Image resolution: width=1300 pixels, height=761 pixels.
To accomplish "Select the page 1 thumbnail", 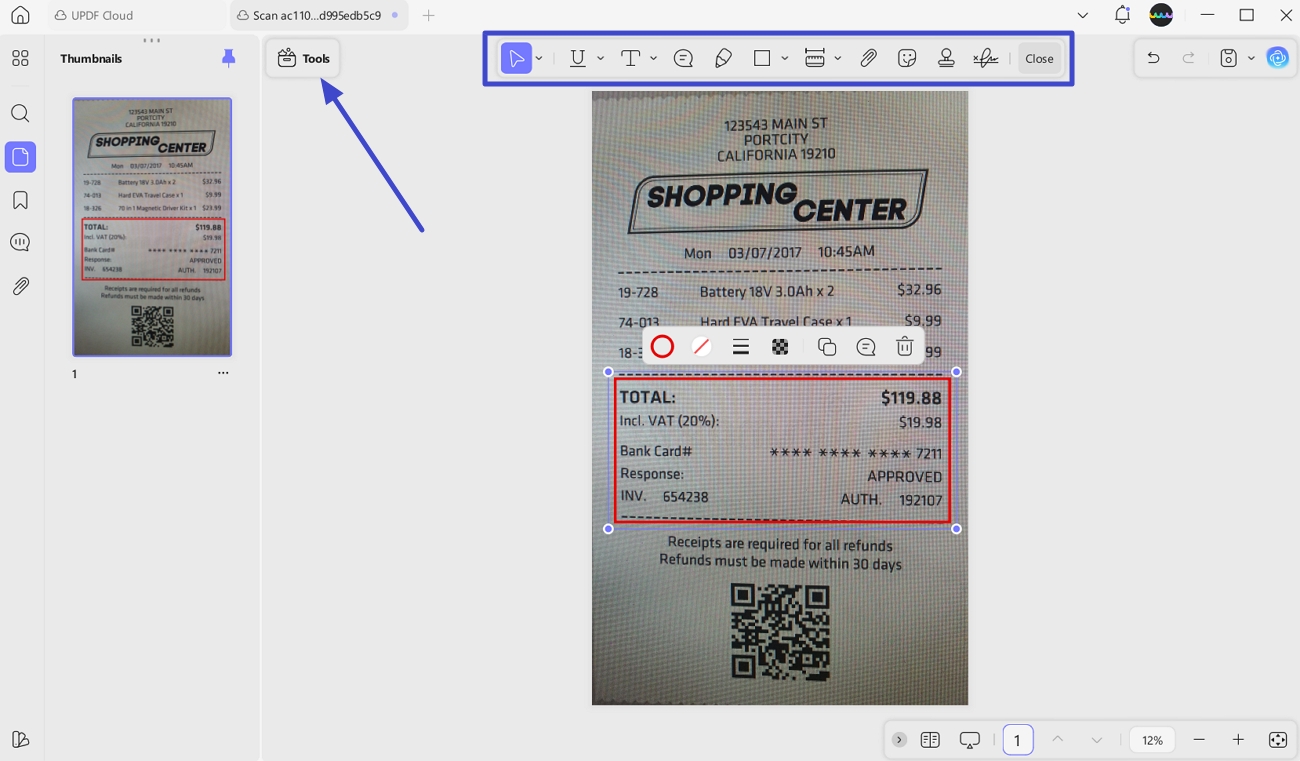I will [x=152, y=227].
